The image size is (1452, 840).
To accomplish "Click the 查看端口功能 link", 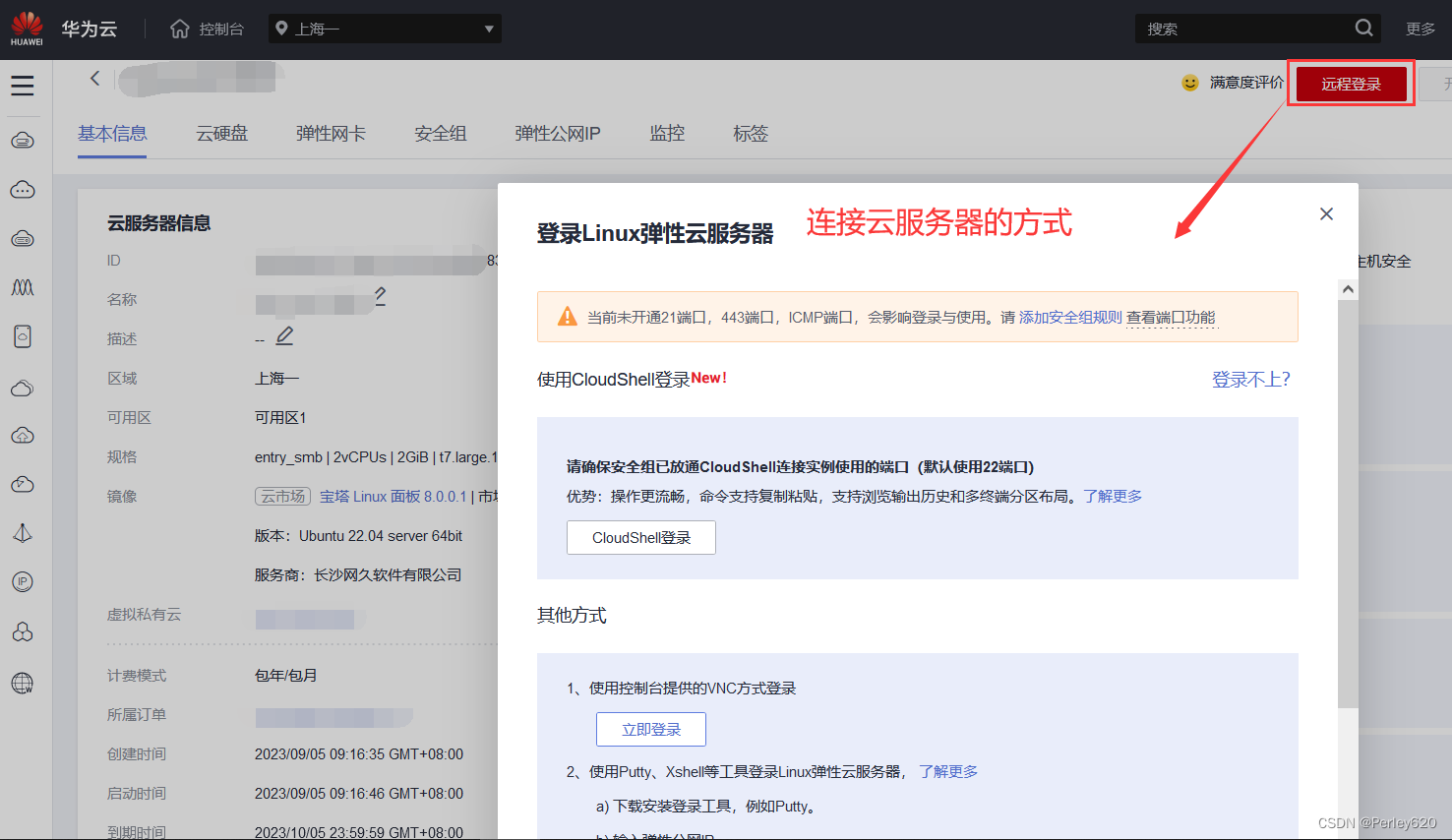I will pyautogui.click(x=1171, y=317).
